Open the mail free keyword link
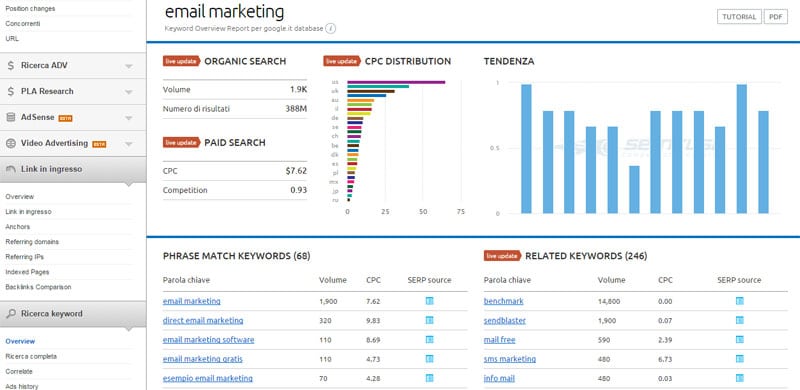The height and width of the screenshot is (390, 800). pyautogui.click(x=499, y=339)
